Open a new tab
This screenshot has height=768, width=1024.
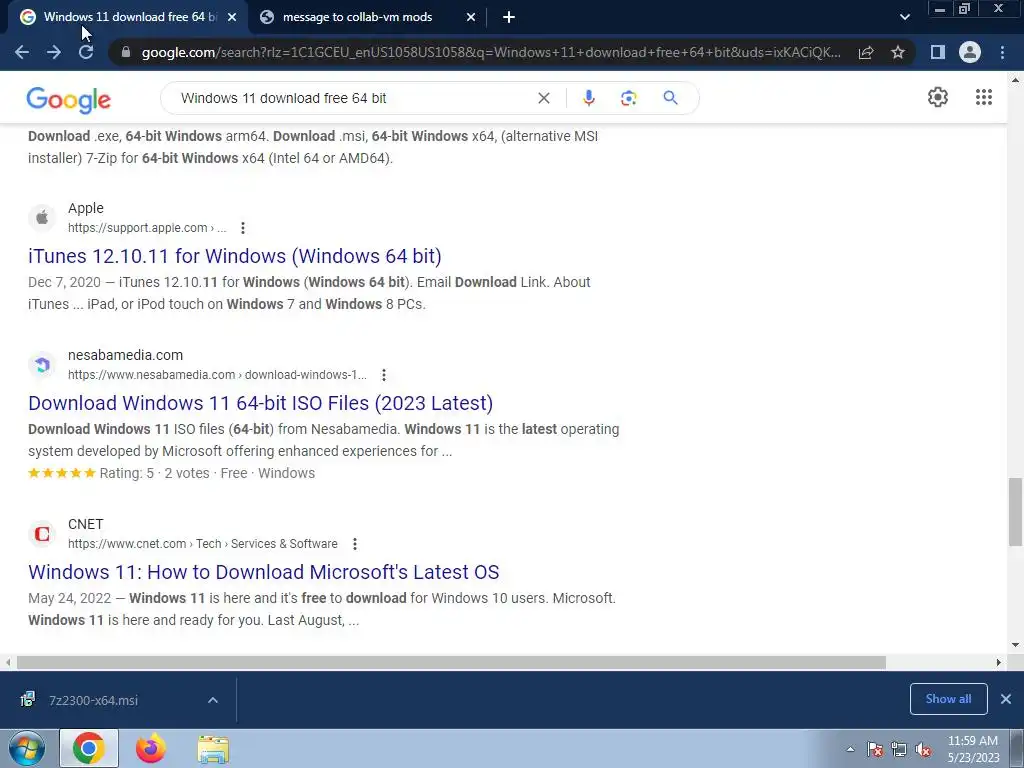pyautogui.click(x=509, y=17)
